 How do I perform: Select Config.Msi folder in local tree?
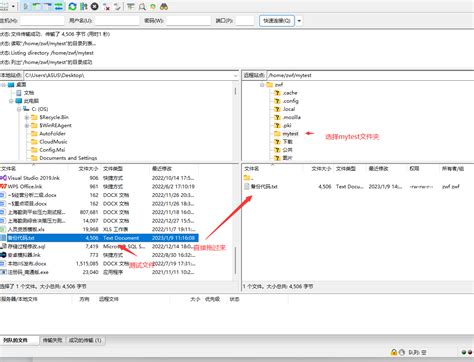[x=52, y=150]
